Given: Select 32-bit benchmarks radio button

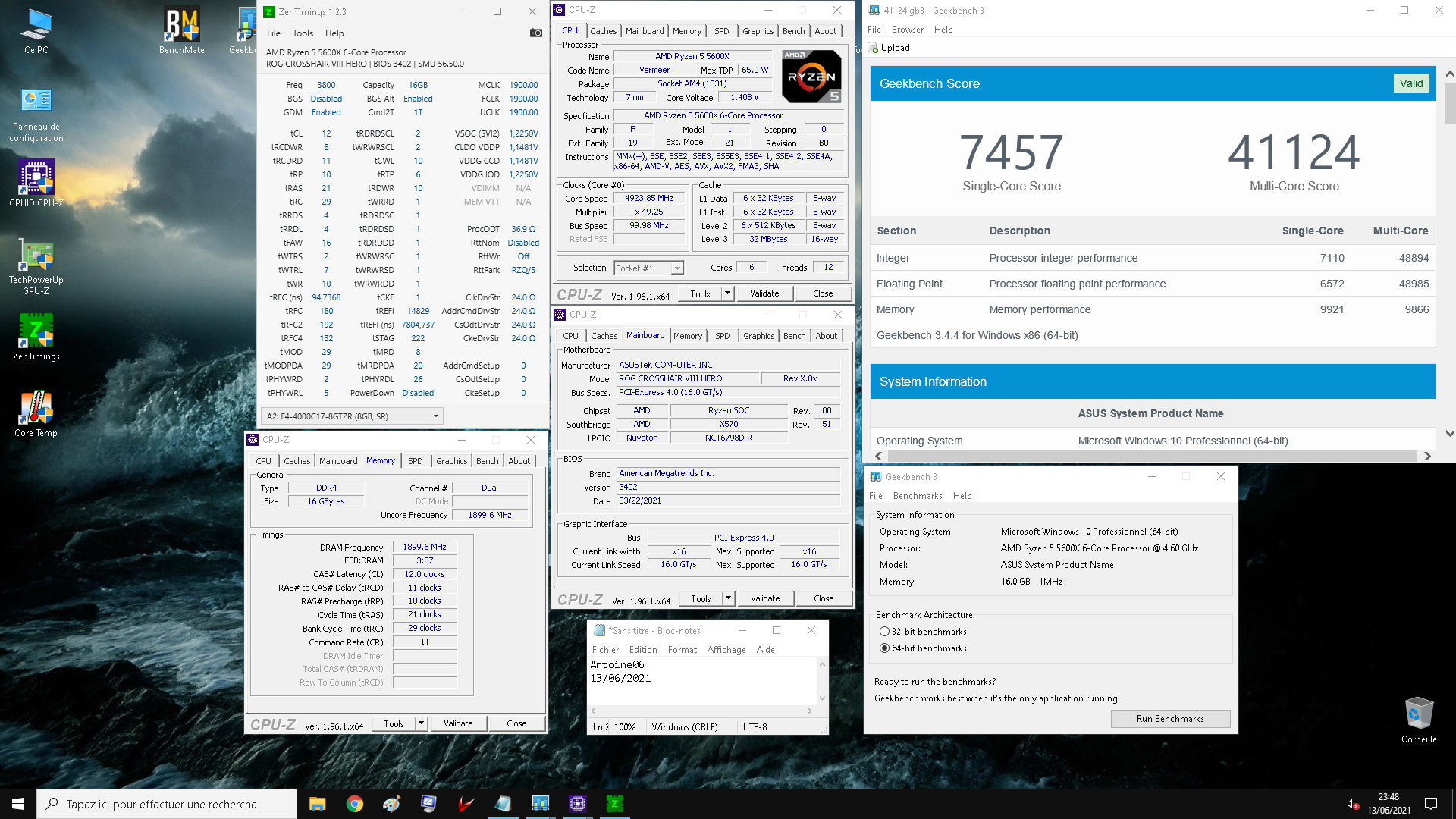Looking at the screenshot, I should pyautogui.click(x=884, y=632).
